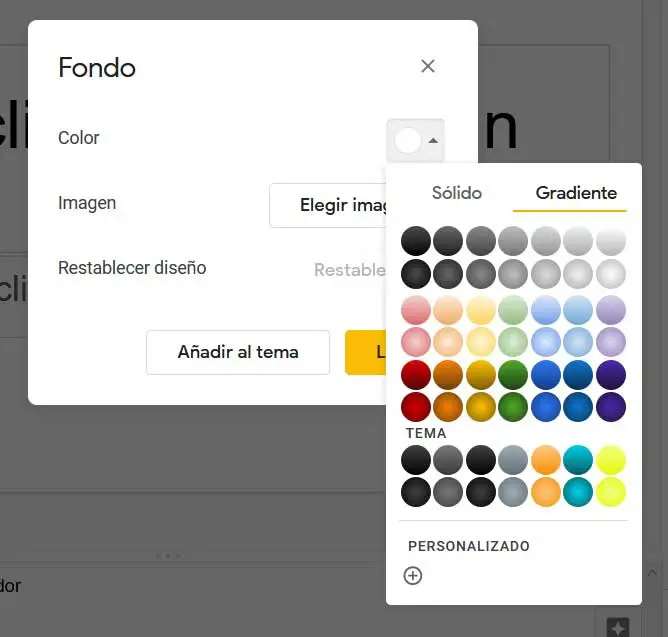The width and height of the screenshot is (668, 637).
Task: Open the Explore star icon
Action: [x=618, y=627]
